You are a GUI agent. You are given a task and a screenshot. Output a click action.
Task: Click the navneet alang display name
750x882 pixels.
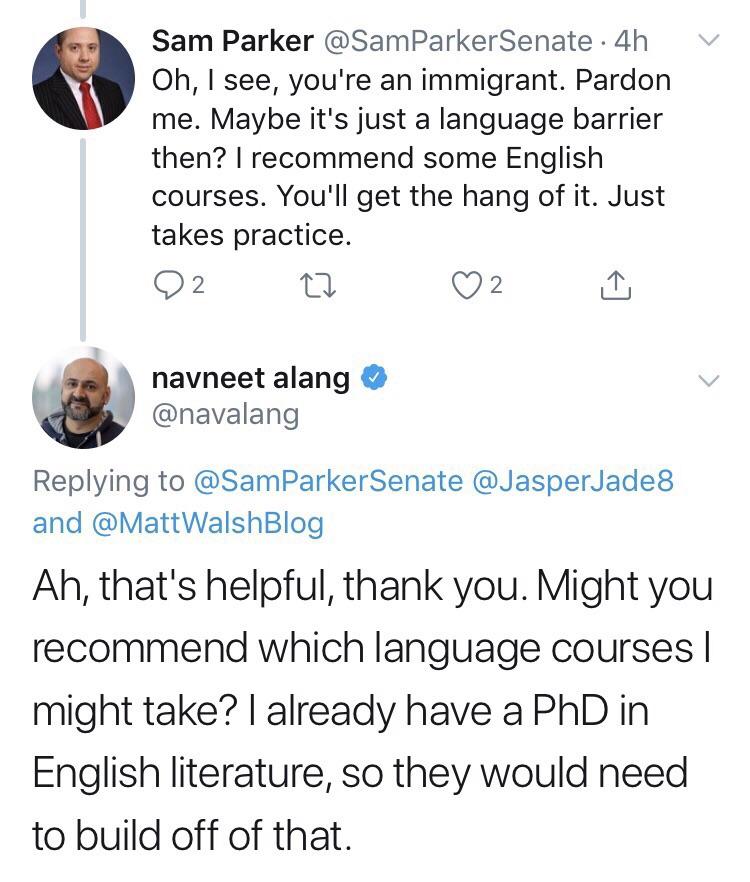coord(251,377)
